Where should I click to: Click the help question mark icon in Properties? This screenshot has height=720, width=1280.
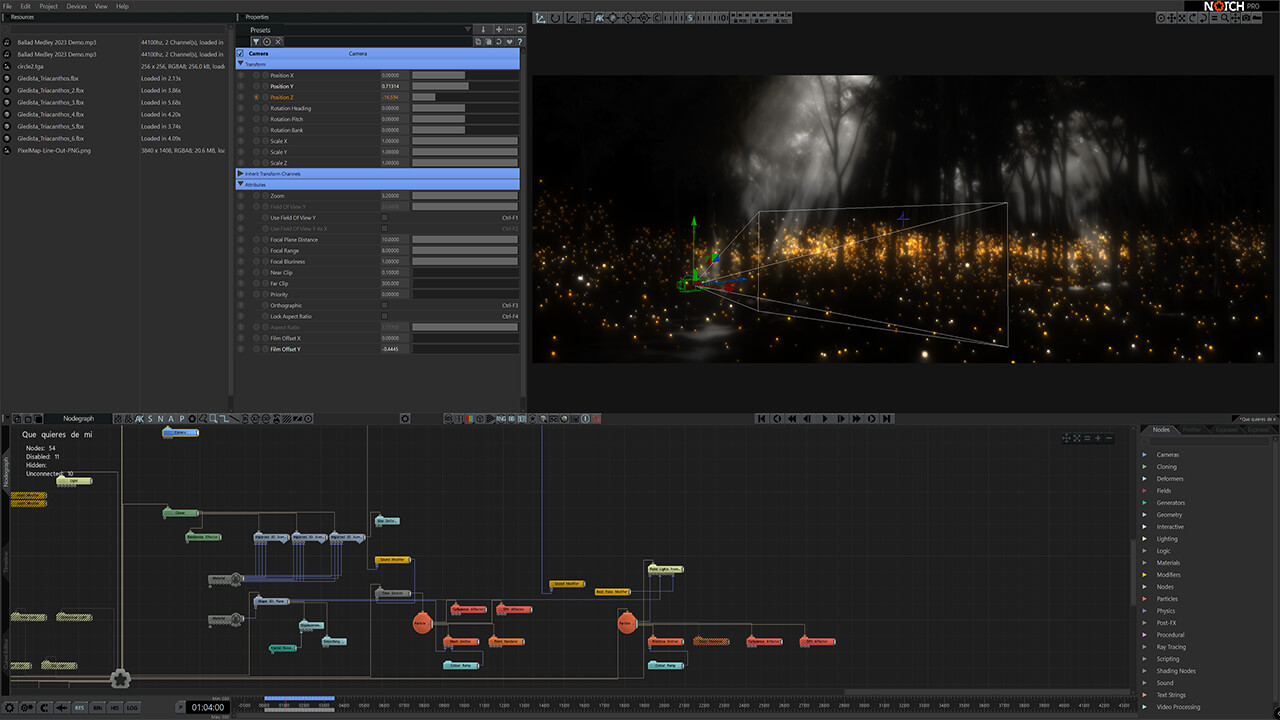click(519, 42)
